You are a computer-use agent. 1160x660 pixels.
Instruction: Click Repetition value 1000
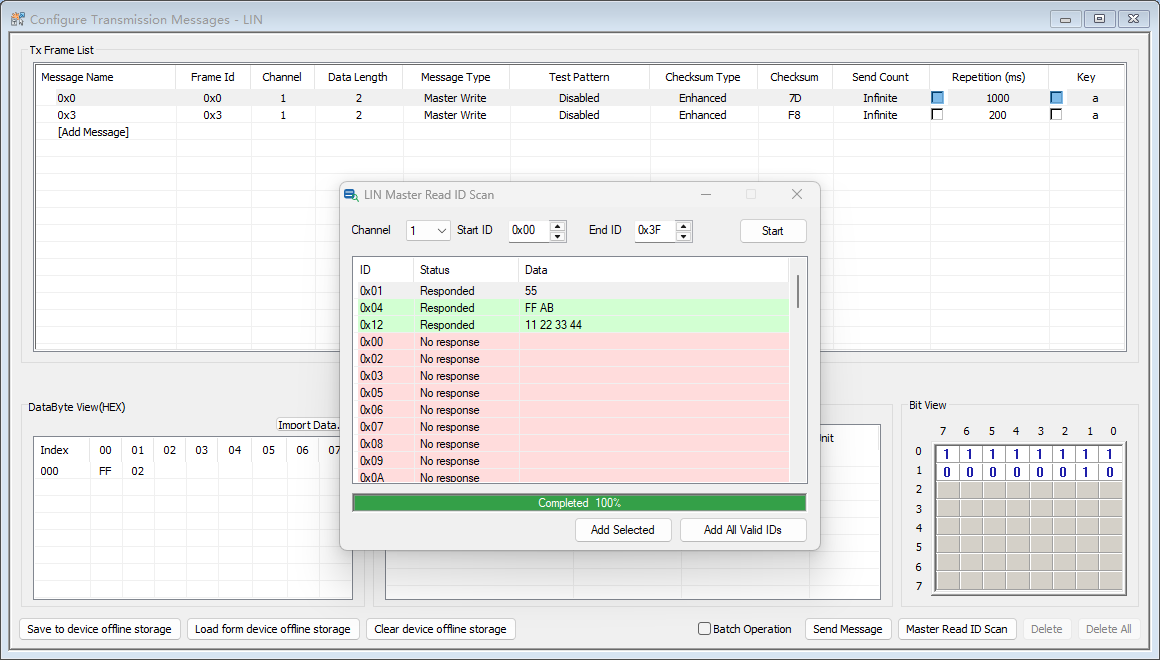click(x=997, y=98)
